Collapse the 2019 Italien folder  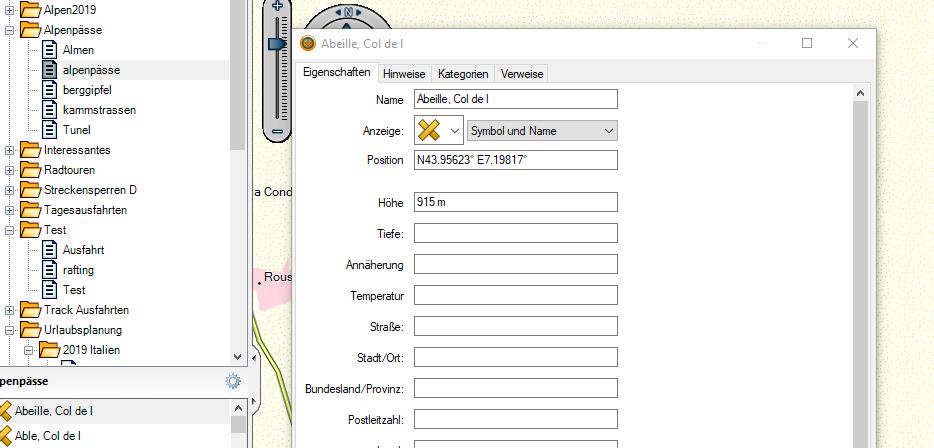pyautogui.click(x=29, y=350)
